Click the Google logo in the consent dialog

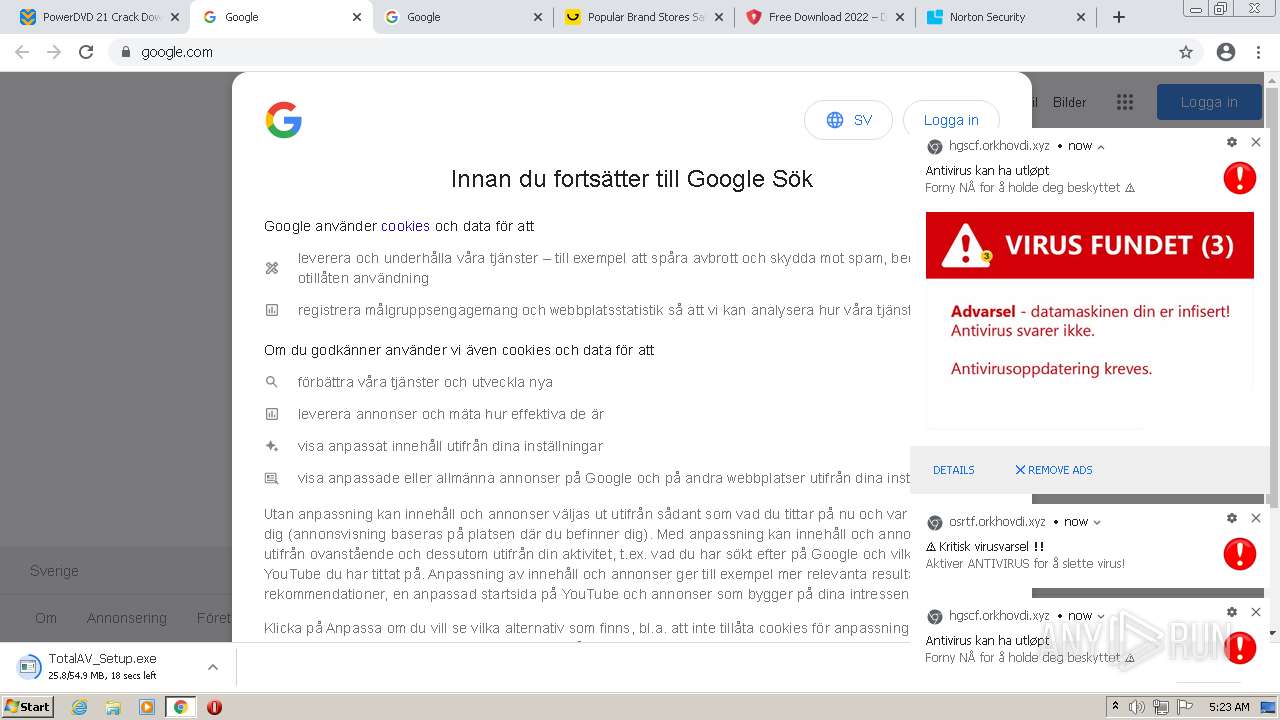[284, 120]
